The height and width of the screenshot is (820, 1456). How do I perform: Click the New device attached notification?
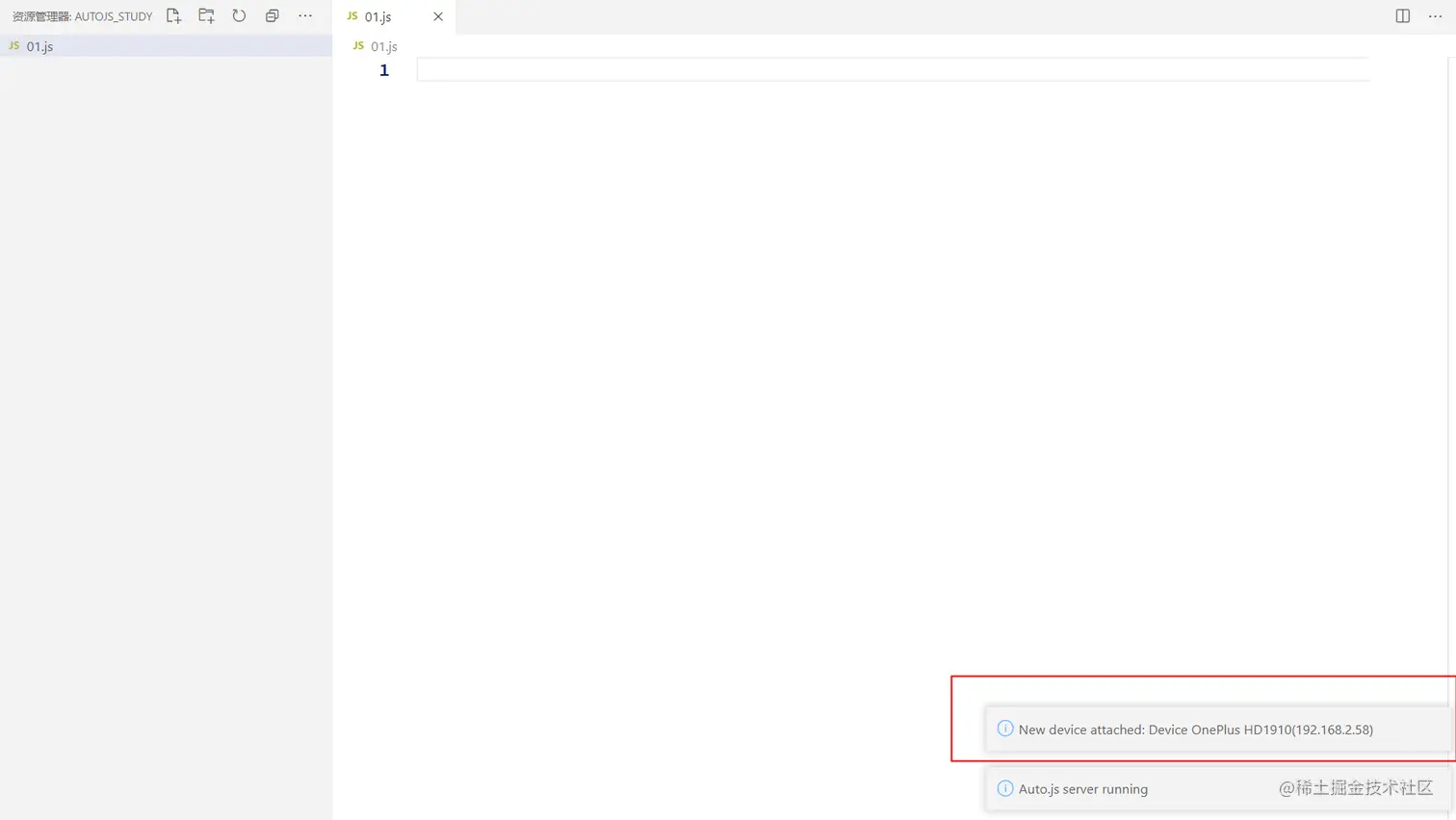coord(1218,730)
